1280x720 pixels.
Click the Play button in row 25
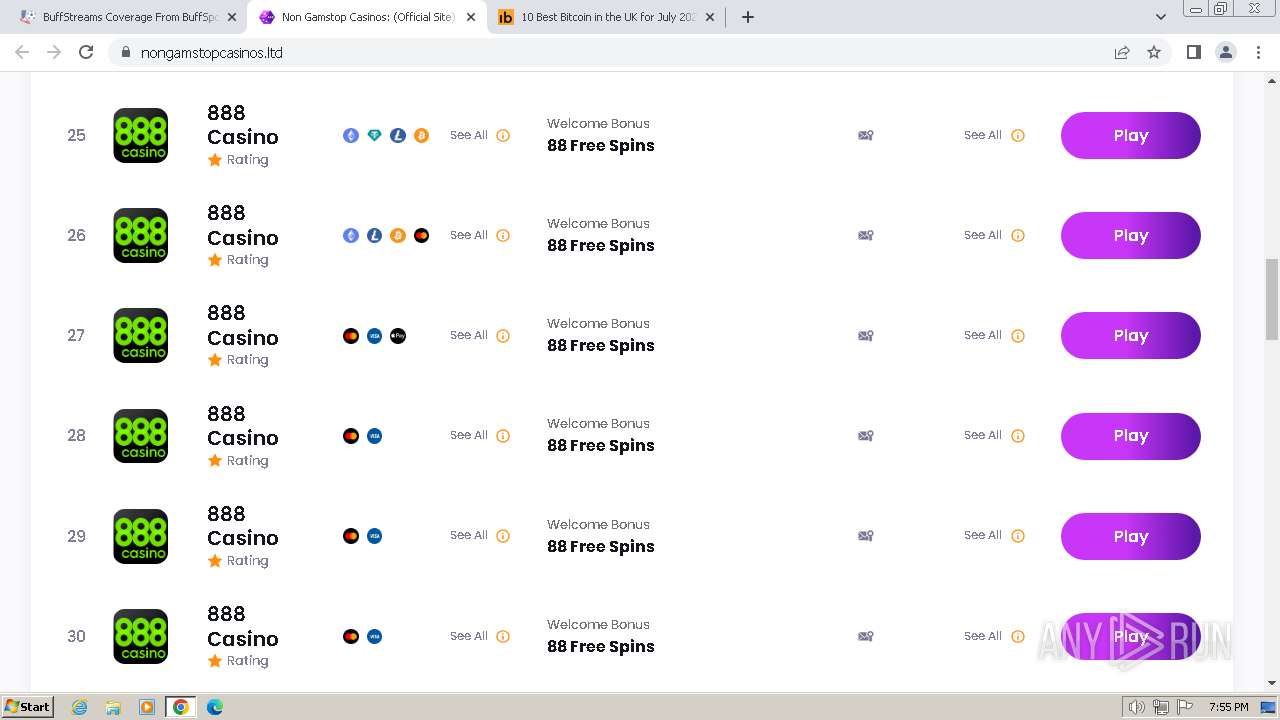tap(1130, 135)
